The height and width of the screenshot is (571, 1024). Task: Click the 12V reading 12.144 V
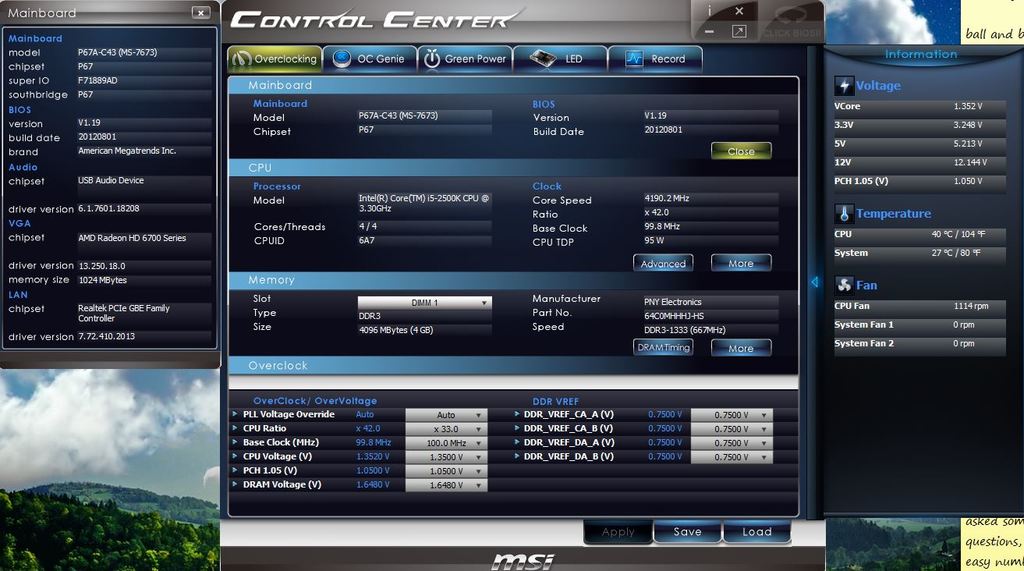click(970, 162)
